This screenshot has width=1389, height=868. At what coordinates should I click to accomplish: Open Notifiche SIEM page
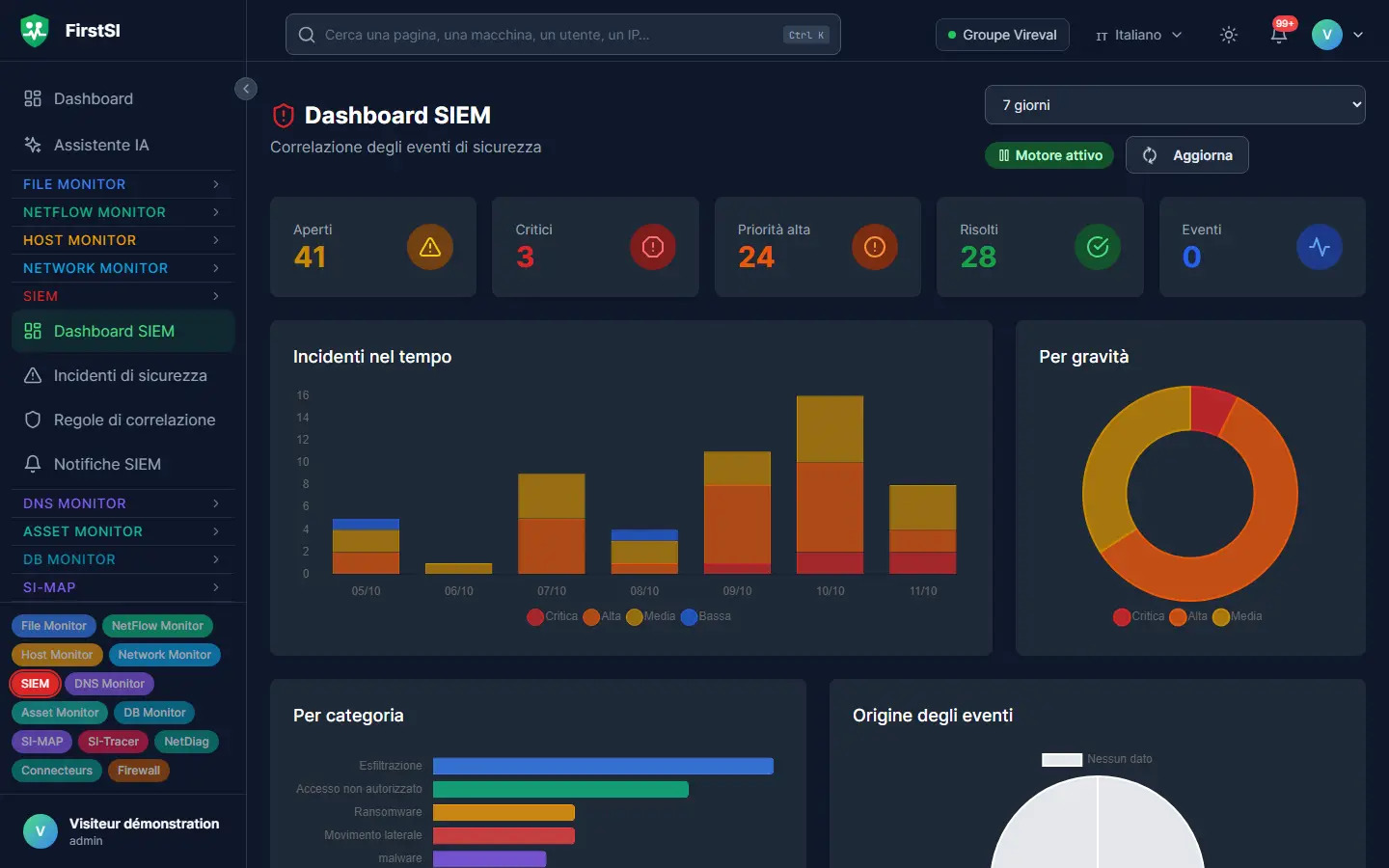tap(123, 464)
